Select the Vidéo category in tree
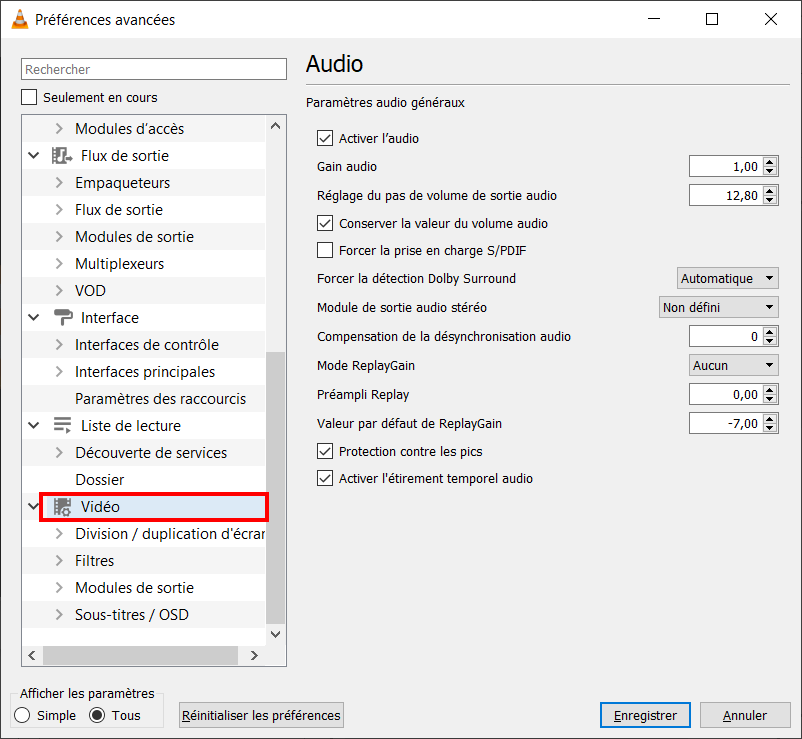802x739 pixels. coord(153,507)
